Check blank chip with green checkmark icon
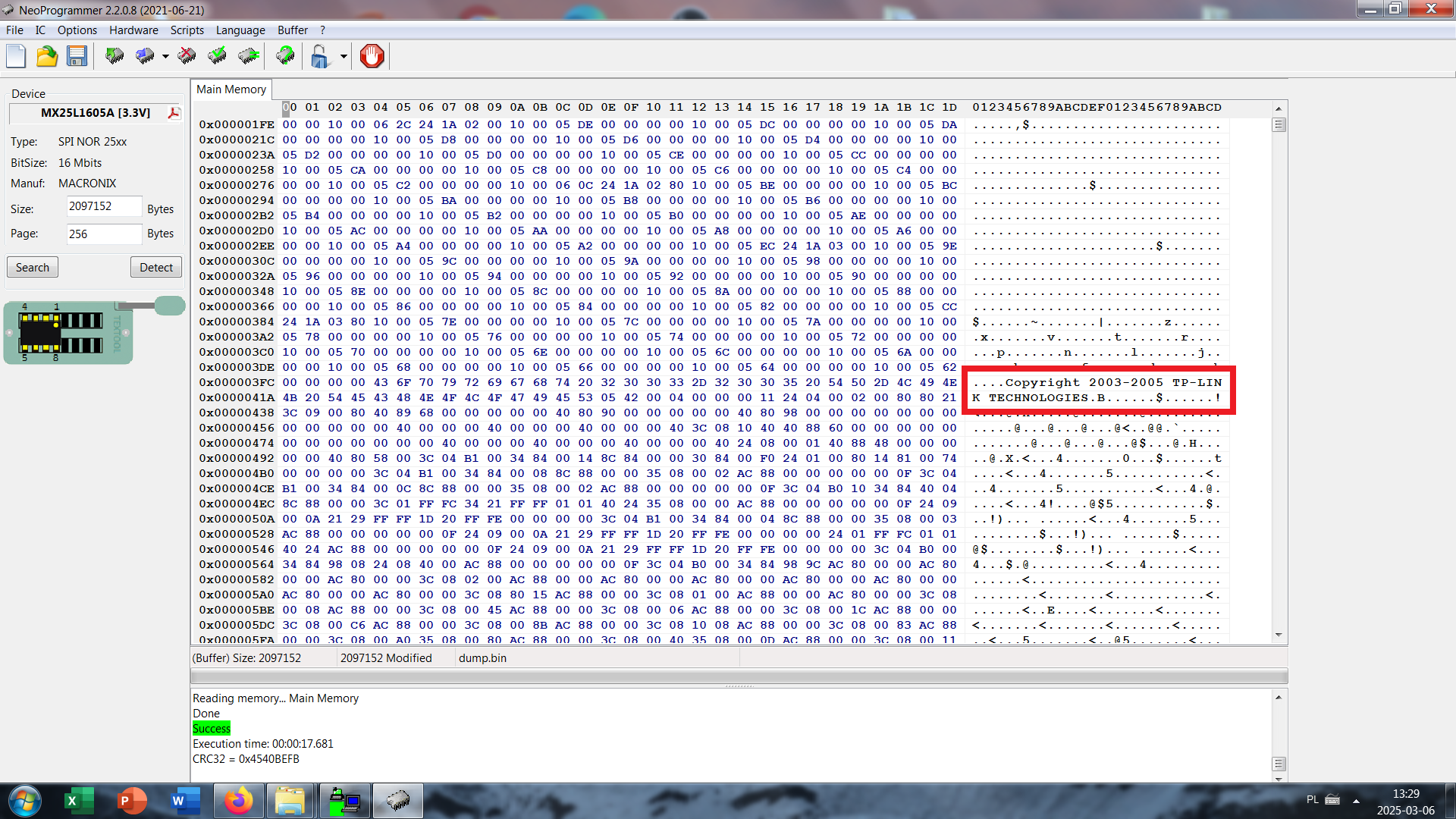 pos(218,56)
